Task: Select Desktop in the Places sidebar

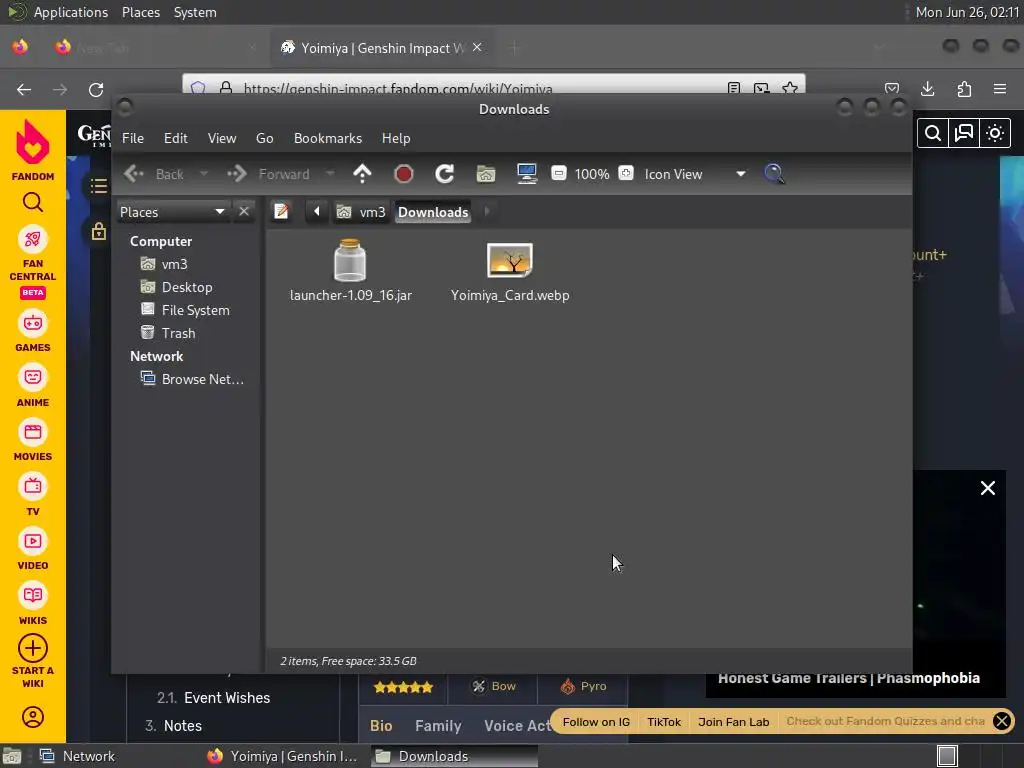Action: (x=177, y=287)
